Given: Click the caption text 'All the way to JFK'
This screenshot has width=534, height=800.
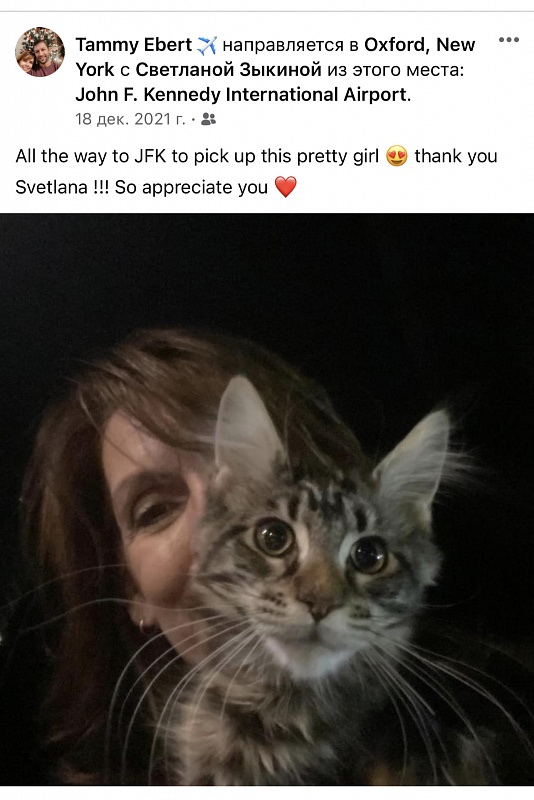Looking at the screenshot, I should coord(91,156).
